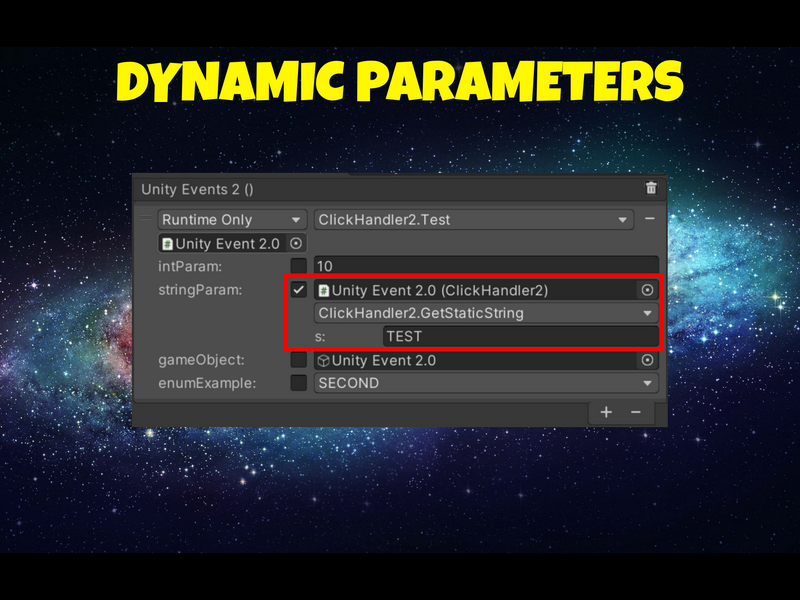The height and width of the screenshot is (600, 800).
Task: Open the ClickHandler2.GetStaticString dropdown
Action: point(486,313)
